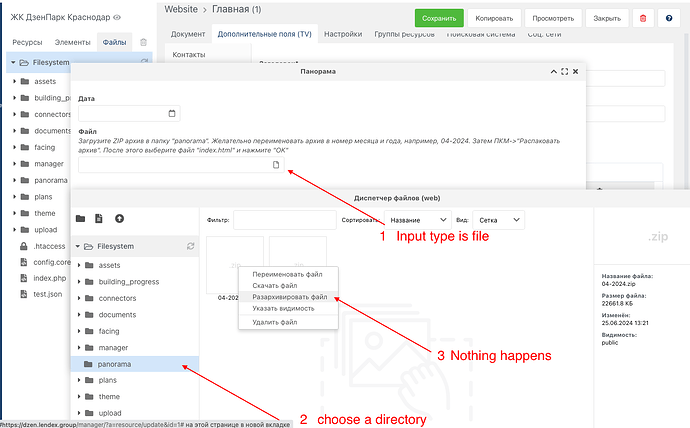The height and width of the screenshot is (428, 690).
Task: Select upload folder in file manager
Action: point(110,413)
